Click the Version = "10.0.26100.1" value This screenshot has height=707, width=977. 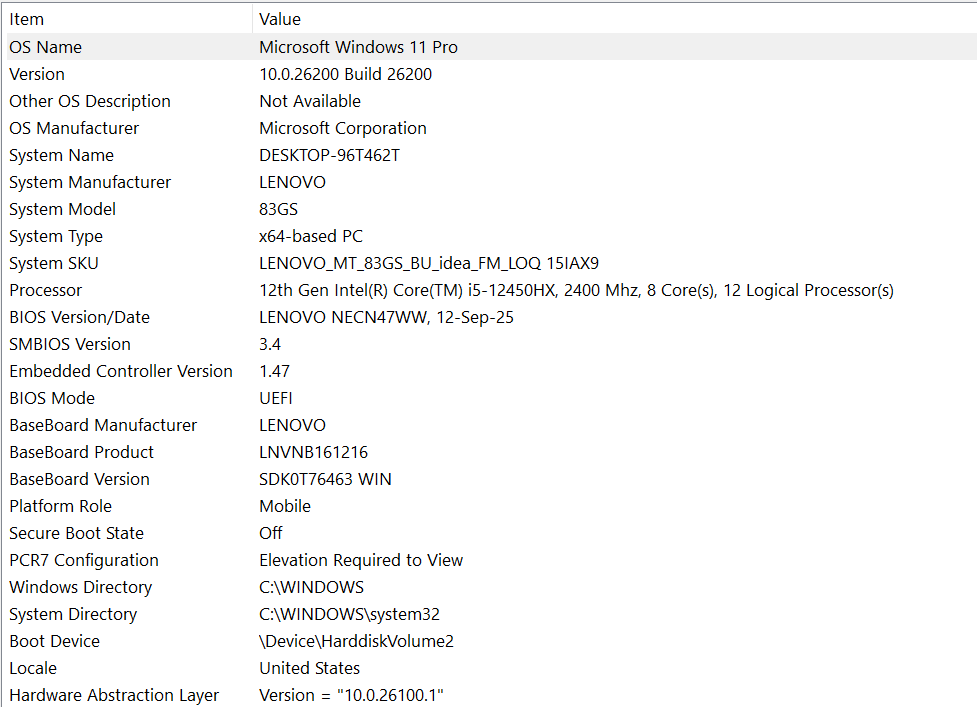tap(351, 695)
